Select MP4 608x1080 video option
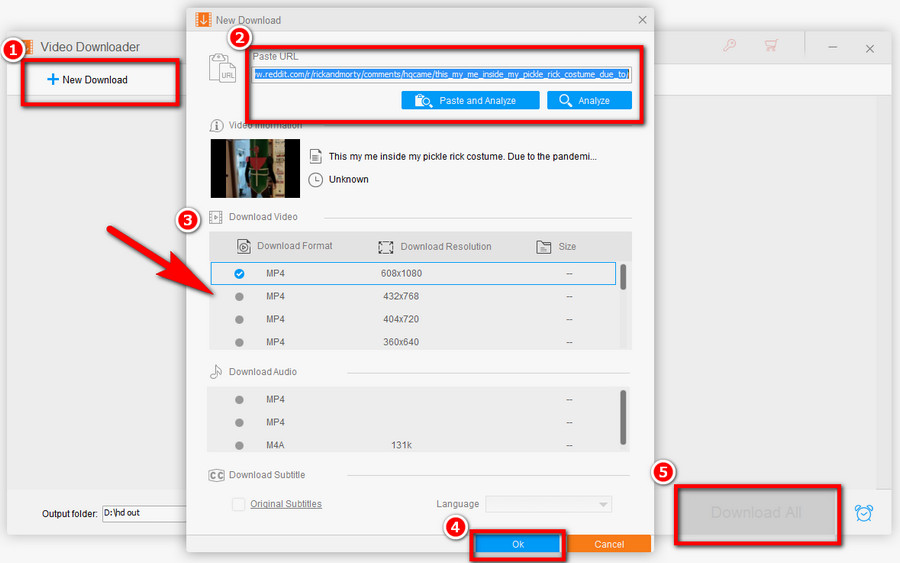Image resolution: width=900 pixels, height=563 pixels. click(413, 273)
